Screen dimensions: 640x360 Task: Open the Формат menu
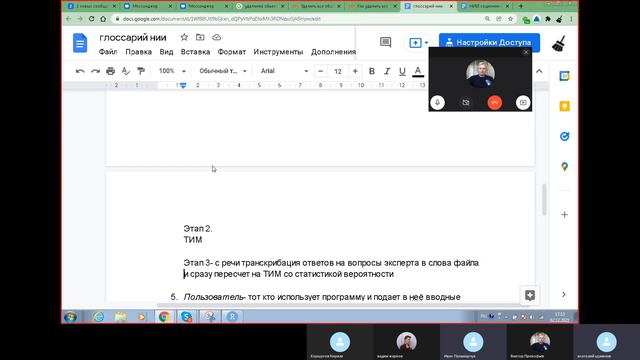(x=231, y=52)
